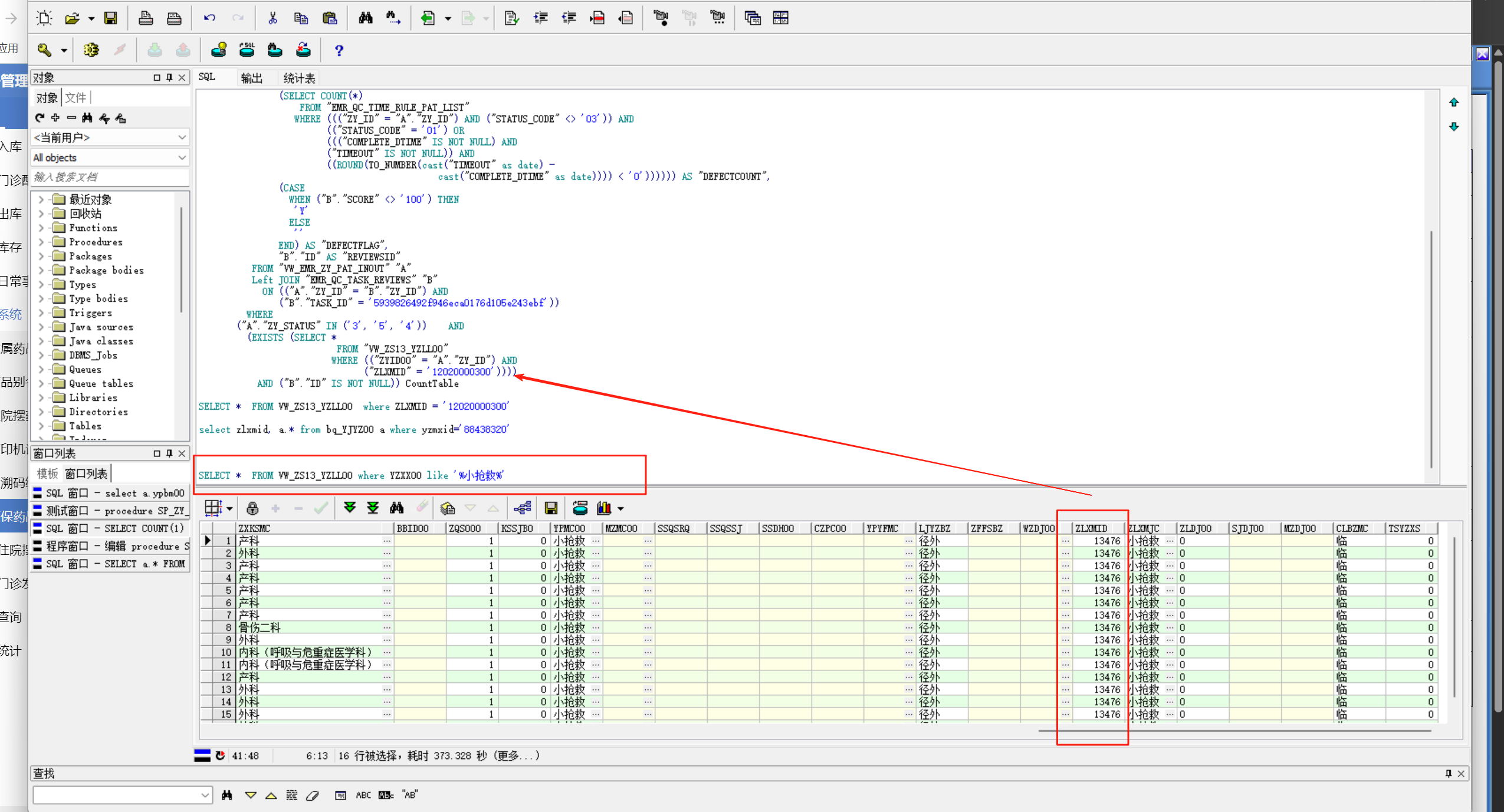Click the Cut scissors icon
The width and height of the screenshot is (1504, 812).
pos(272,18)
